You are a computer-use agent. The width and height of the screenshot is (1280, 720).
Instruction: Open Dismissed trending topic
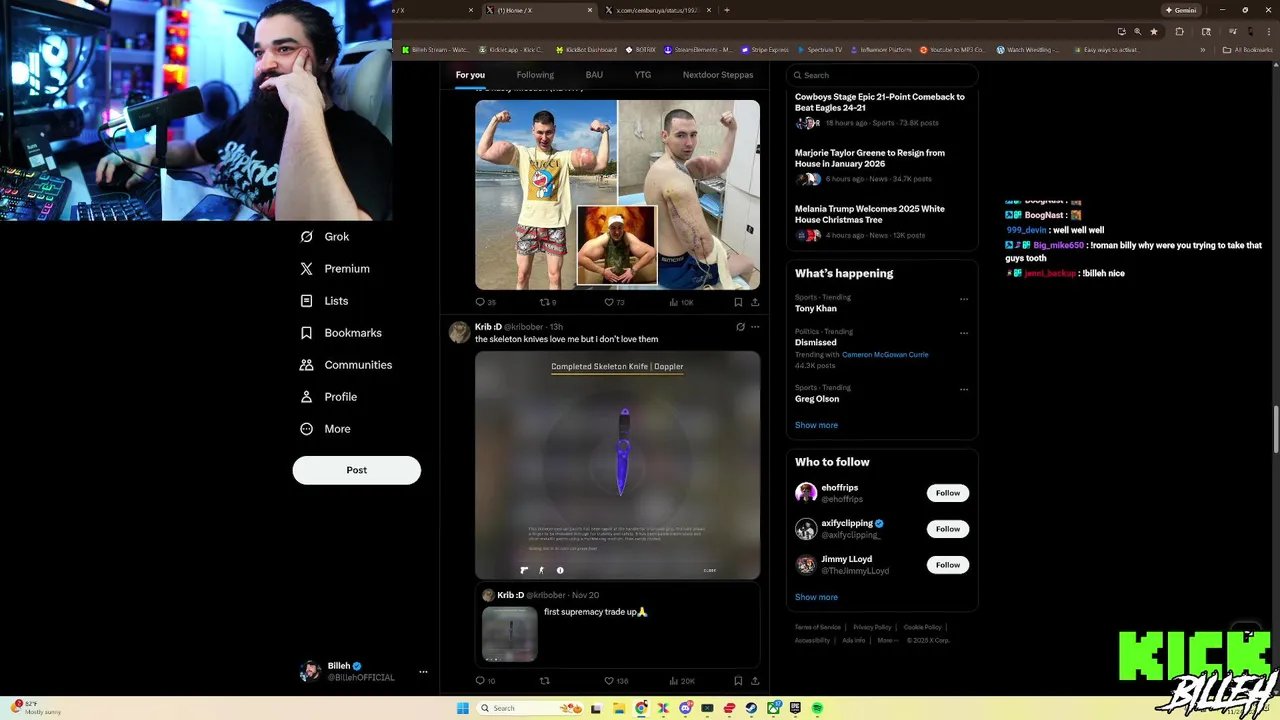(816, 343)
